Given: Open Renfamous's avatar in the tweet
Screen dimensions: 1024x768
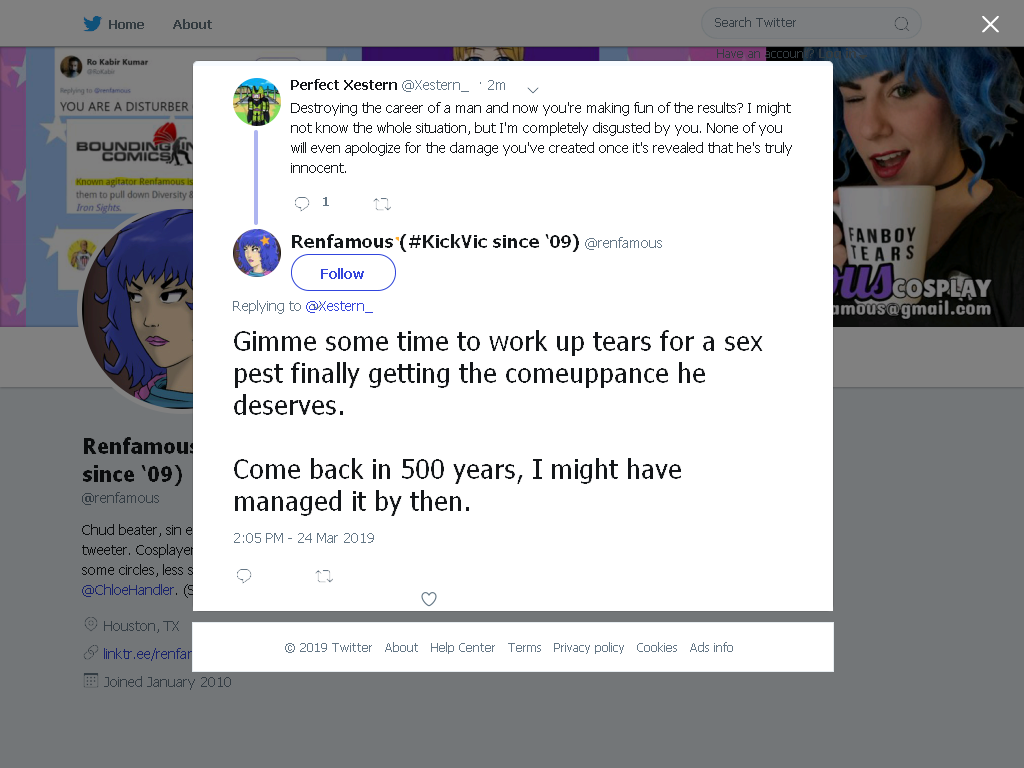Looking at the screenshot, I should coord(257,253).
